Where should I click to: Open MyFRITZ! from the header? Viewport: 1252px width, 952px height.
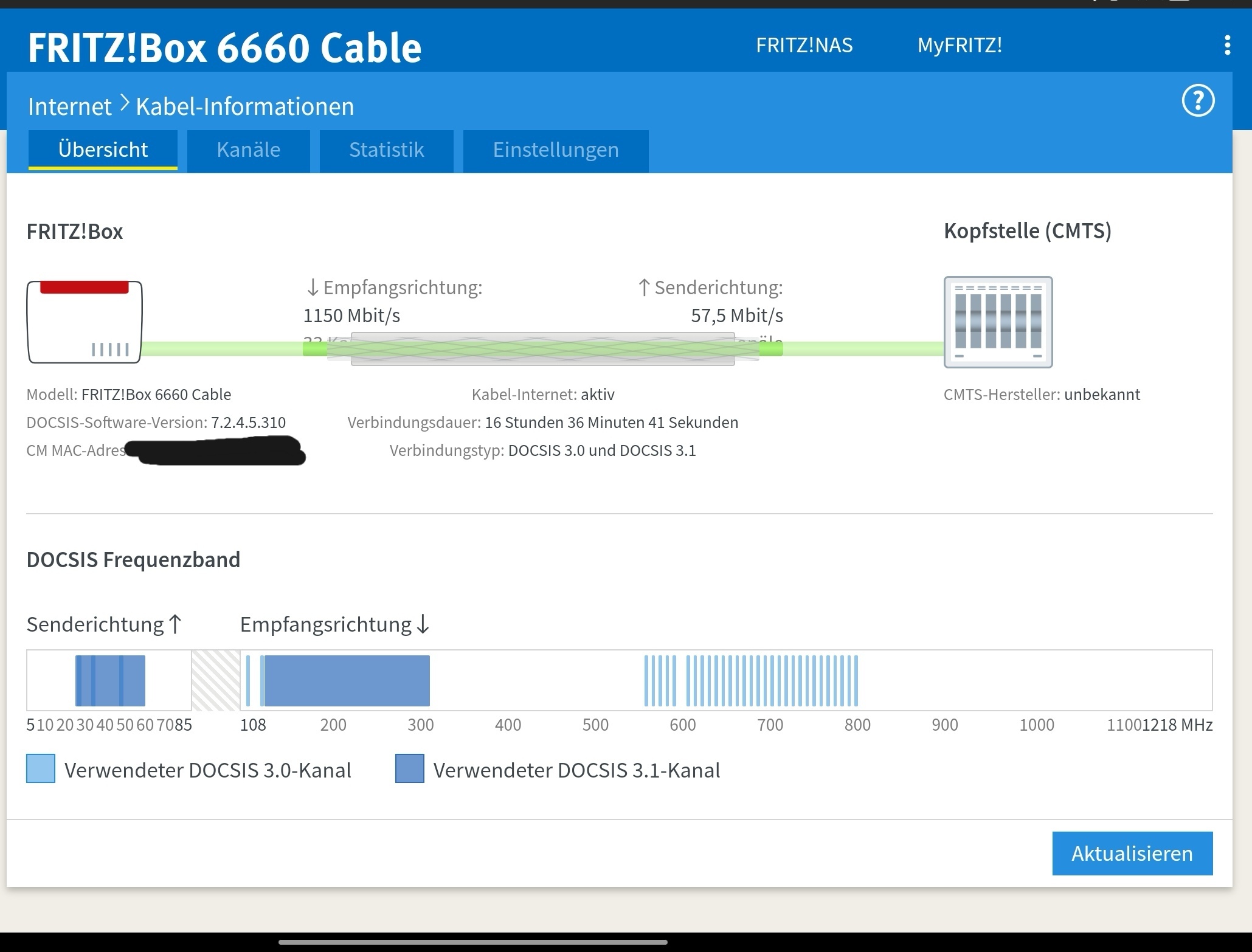[x=960, y=46]
